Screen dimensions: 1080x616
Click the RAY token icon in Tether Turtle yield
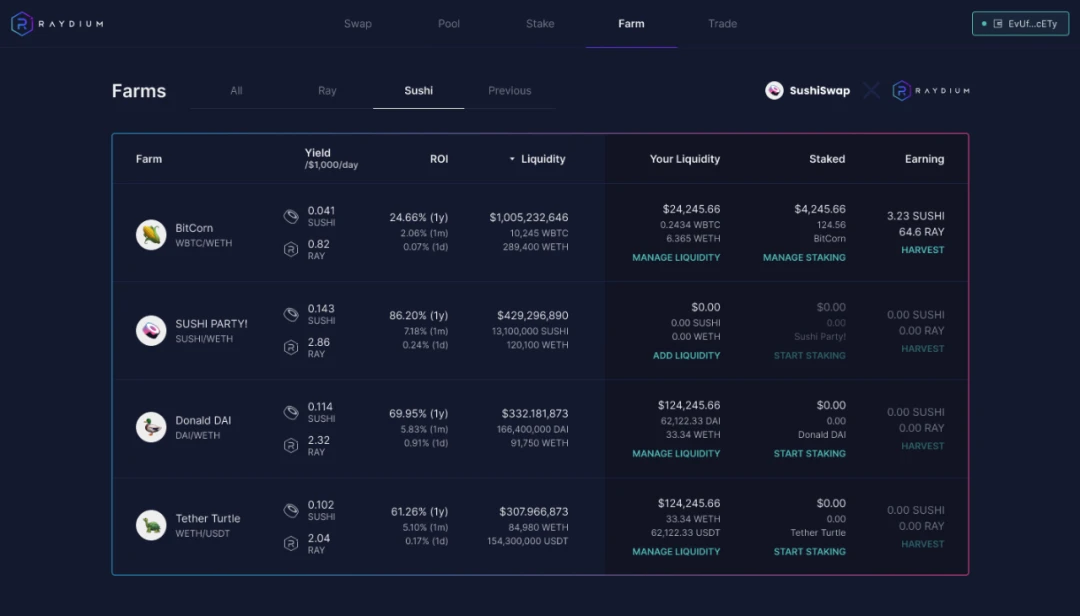pos(291,543)
